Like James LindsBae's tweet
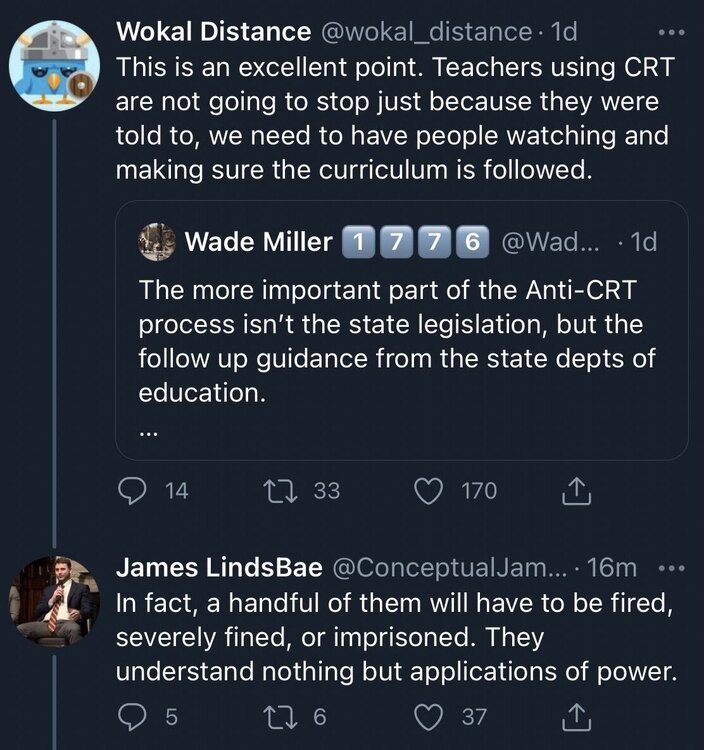 [x=431, y=714]
